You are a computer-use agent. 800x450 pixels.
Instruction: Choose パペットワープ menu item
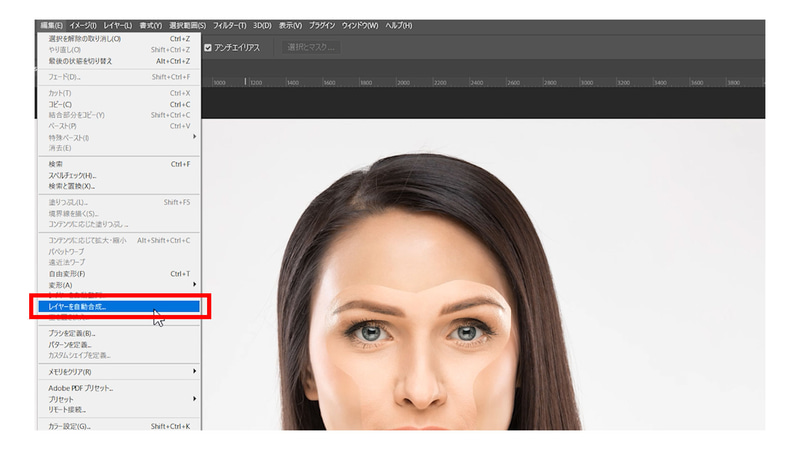(x=119, y=252)
